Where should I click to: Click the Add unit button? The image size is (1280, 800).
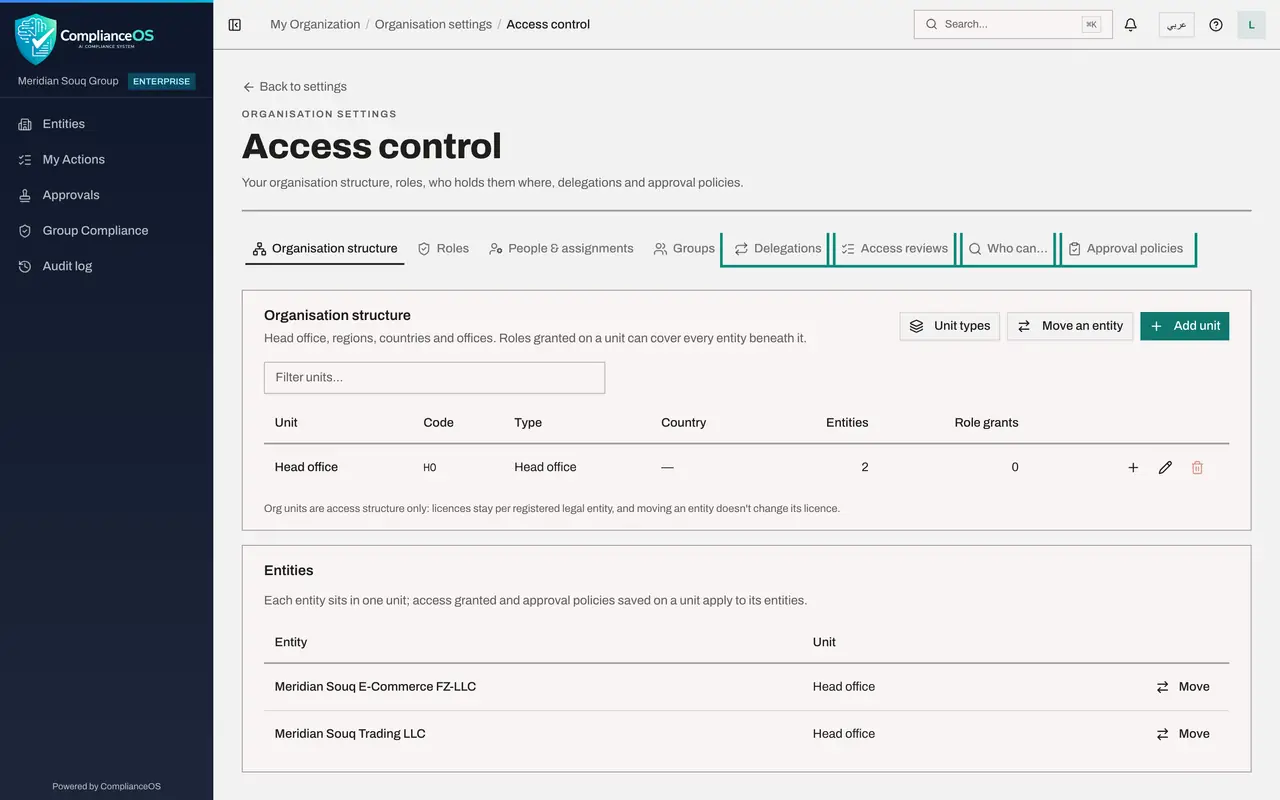click(x=1185, y=326)
